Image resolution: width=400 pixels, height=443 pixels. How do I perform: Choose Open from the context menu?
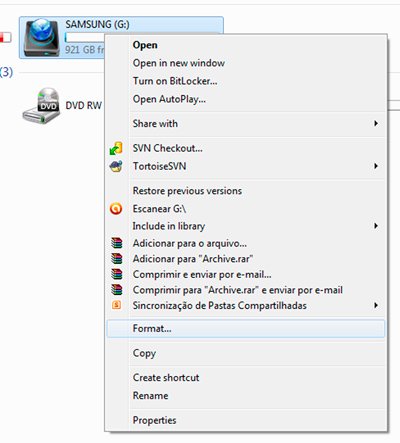[246, 45]
